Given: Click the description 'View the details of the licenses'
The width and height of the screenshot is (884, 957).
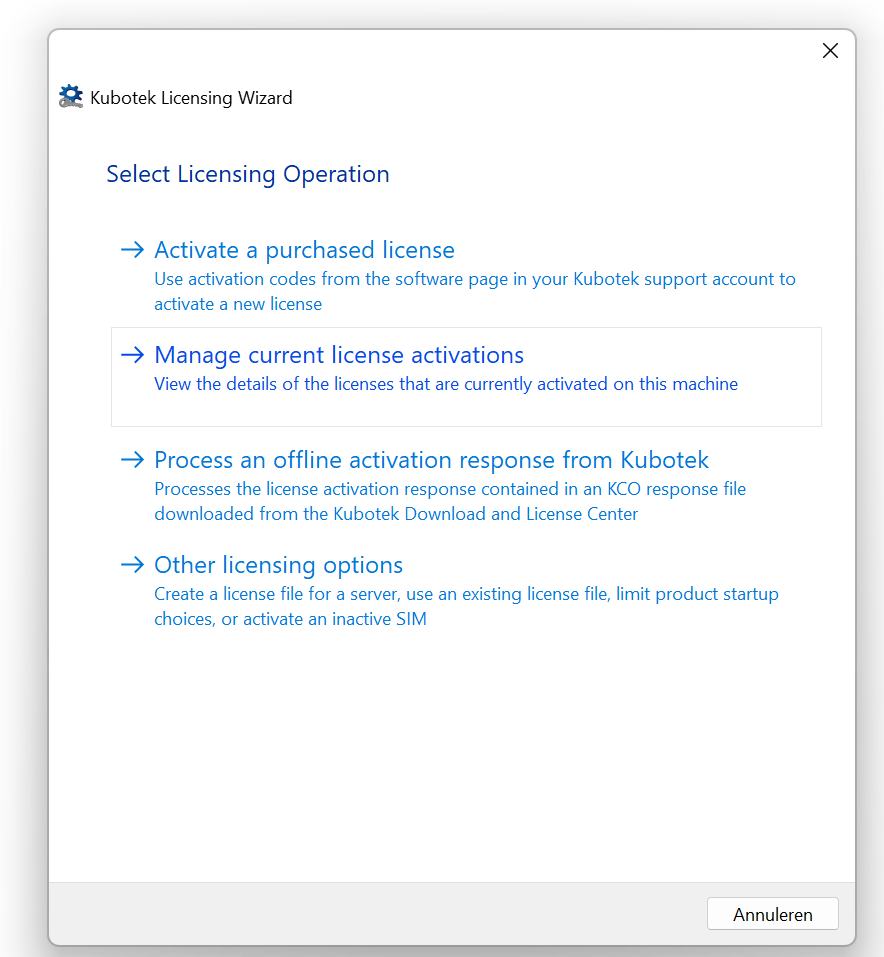Looking at the screenshot, I should click(x=274, y=384).
